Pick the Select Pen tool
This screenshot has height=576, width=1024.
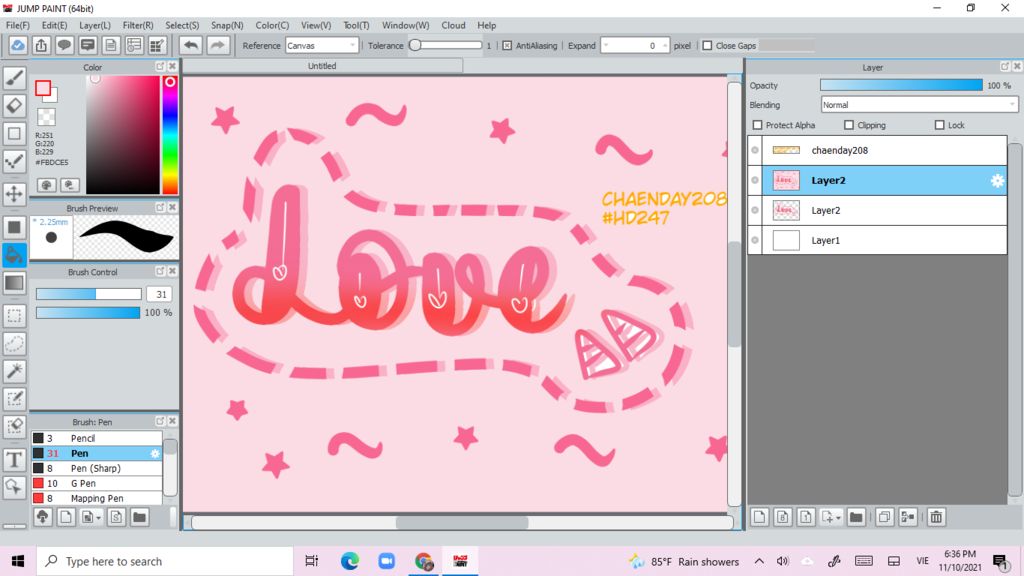pyautogui.click(x=14, y=399)
